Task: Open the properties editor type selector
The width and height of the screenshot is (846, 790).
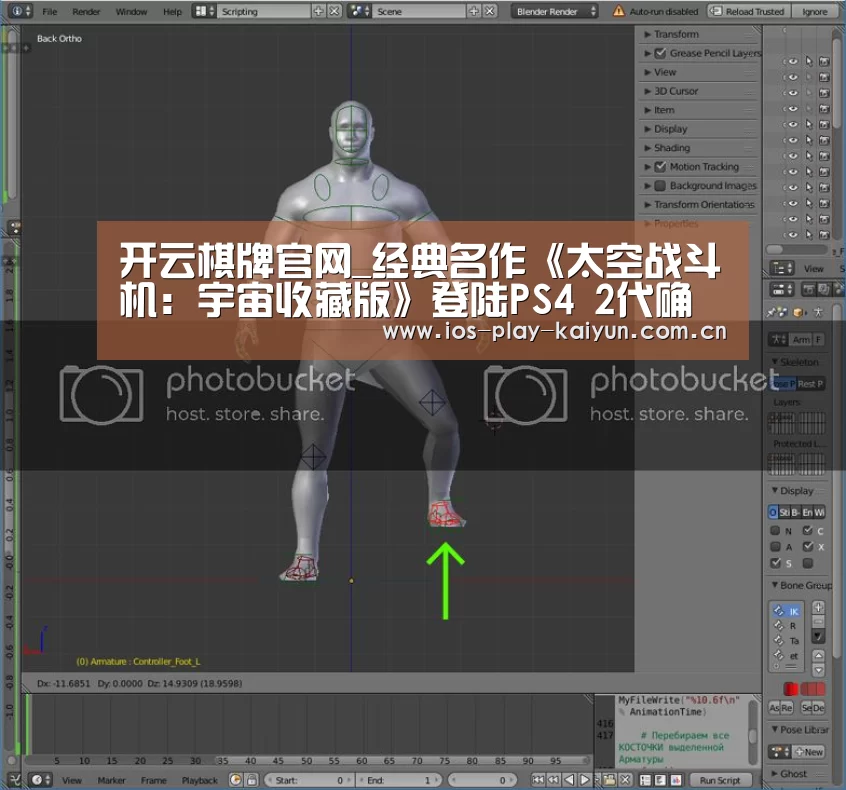Action: click(x=782, y=290)
